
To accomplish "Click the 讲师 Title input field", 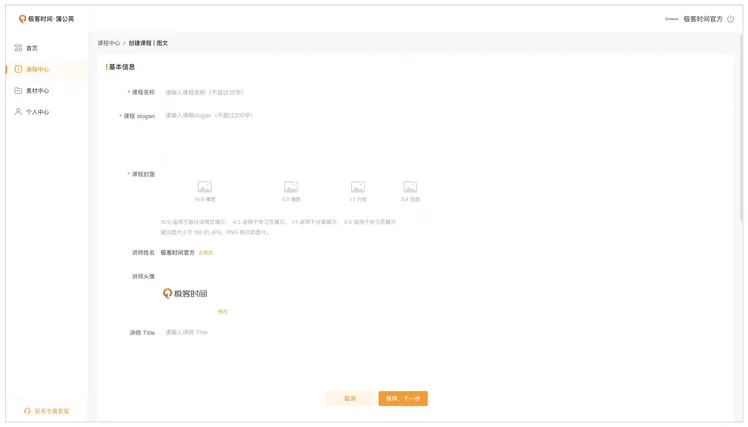I will coord(300,332).
